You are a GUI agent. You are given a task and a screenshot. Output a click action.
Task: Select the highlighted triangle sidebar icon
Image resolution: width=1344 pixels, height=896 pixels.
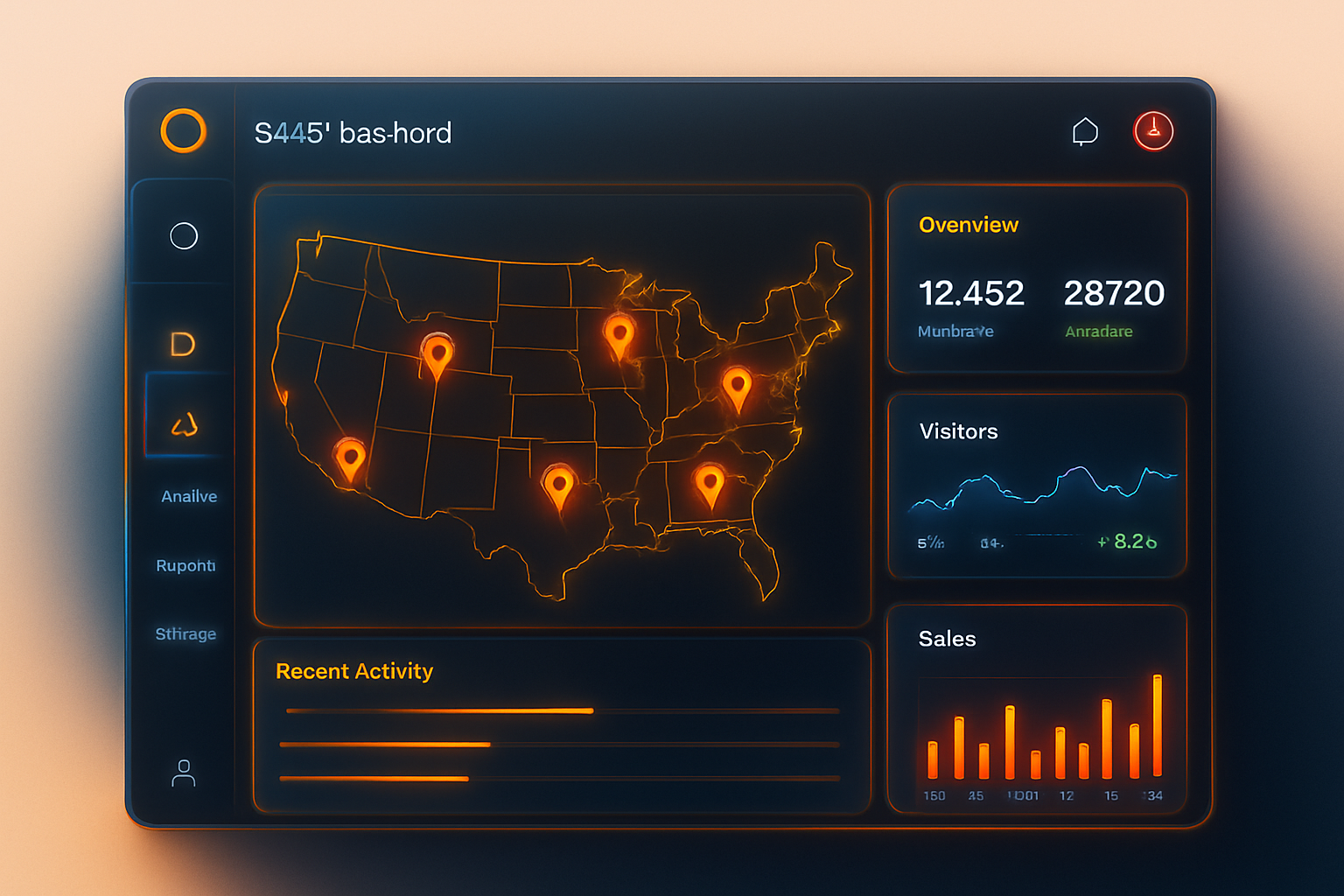point(185,425)
